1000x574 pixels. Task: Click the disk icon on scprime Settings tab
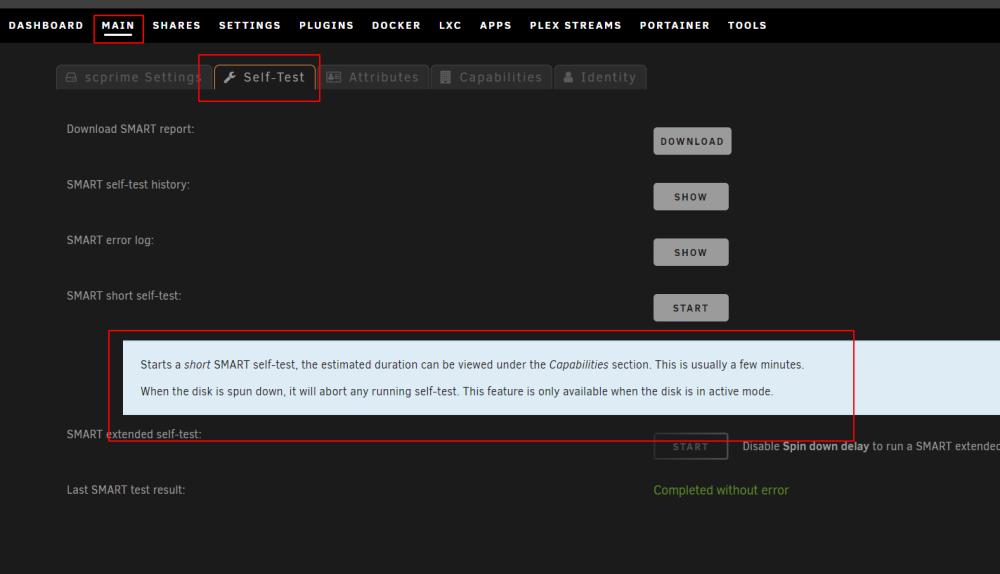click(x=71, y=77)
